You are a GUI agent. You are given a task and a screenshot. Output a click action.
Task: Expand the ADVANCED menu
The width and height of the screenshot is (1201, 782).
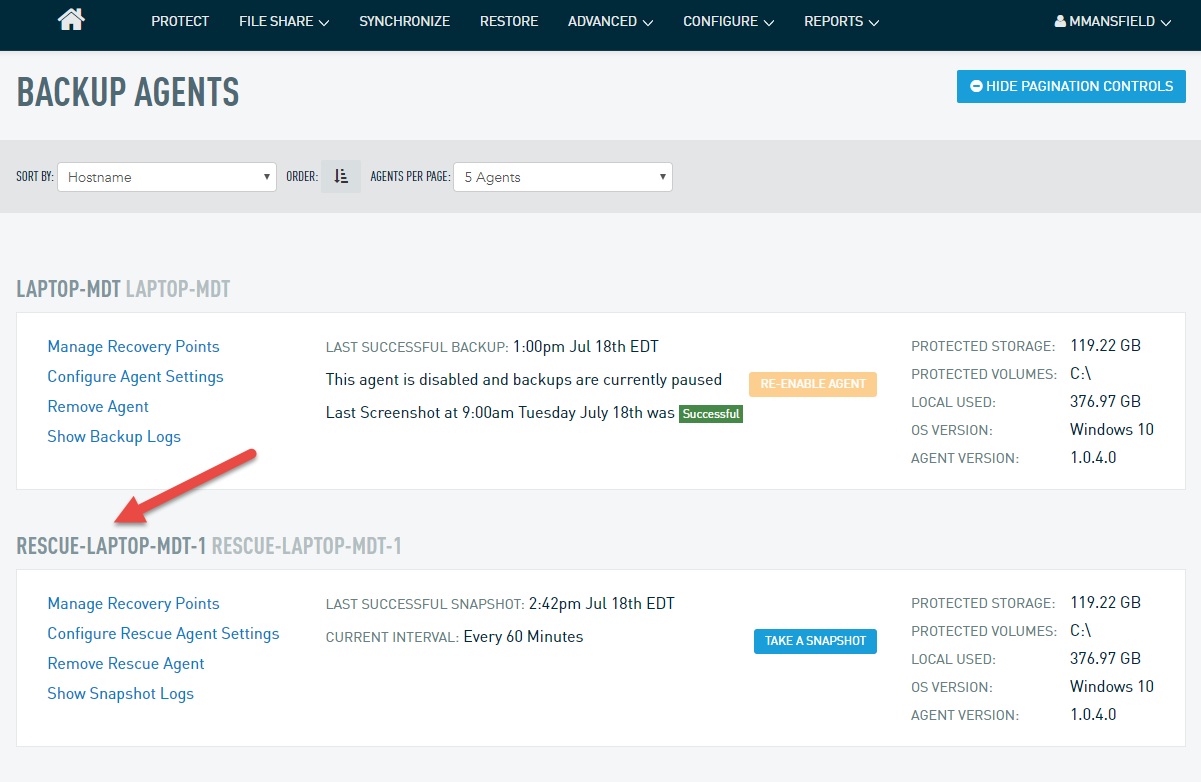click(x=610, y=20)
